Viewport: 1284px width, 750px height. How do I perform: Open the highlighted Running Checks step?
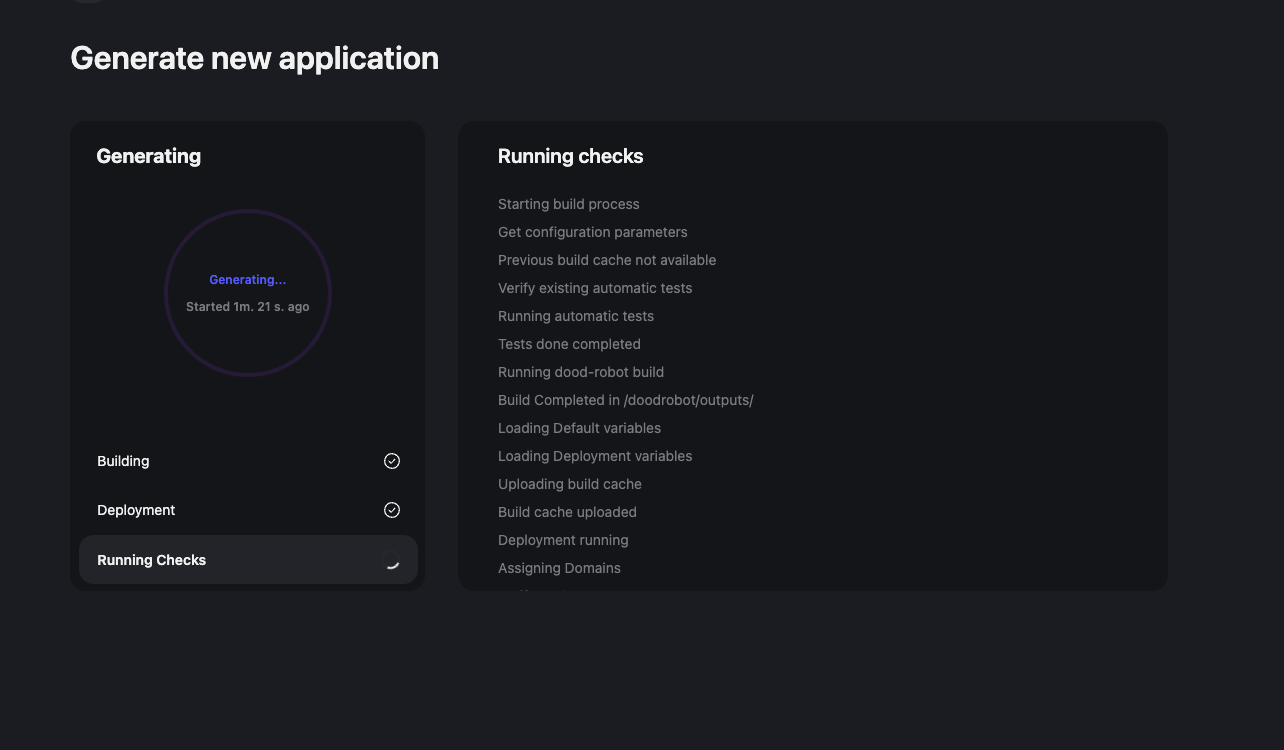152,560
